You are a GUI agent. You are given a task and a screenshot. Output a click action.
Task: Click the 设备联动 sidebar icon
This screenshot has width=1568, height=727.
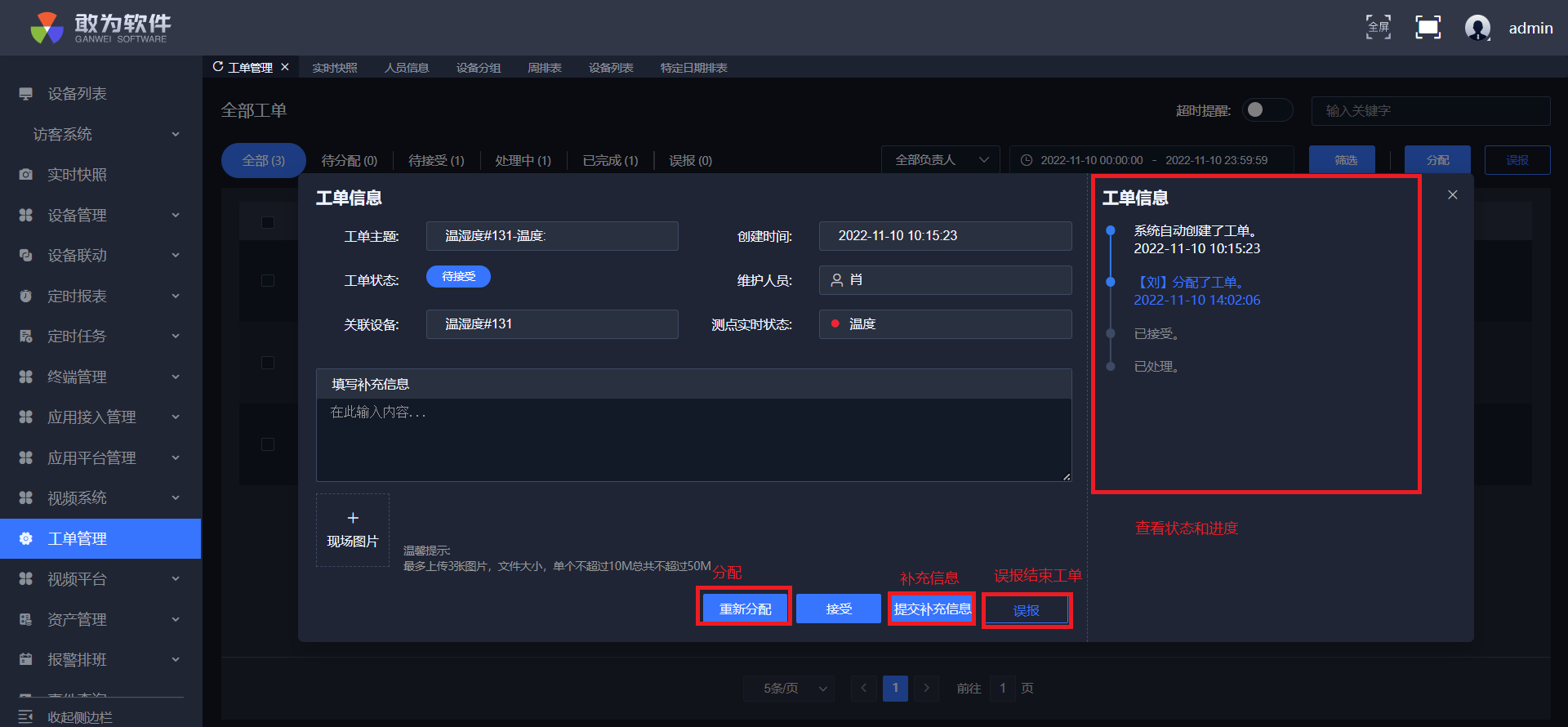tap(26, 256)
